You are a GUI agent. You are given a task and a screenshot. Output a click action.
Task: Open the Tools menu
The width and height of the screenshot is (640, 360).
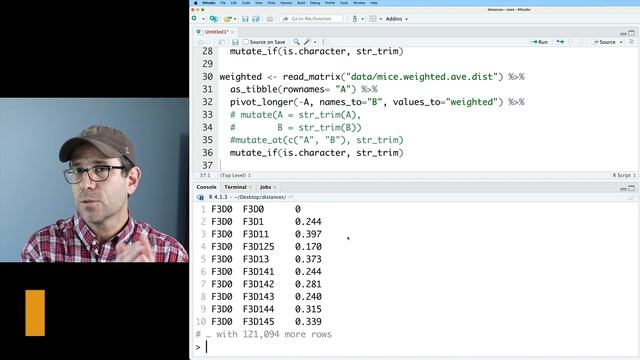[344, 3]
